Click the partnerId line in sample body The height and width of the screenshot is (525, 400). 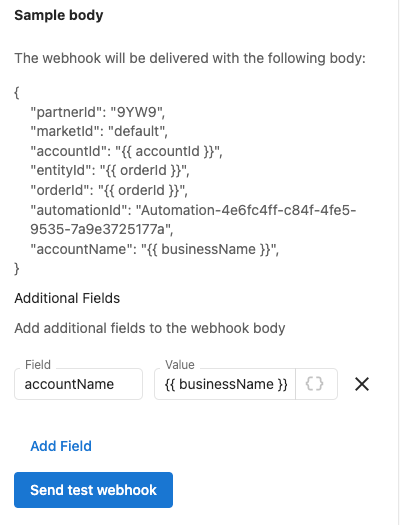point(98,112)
